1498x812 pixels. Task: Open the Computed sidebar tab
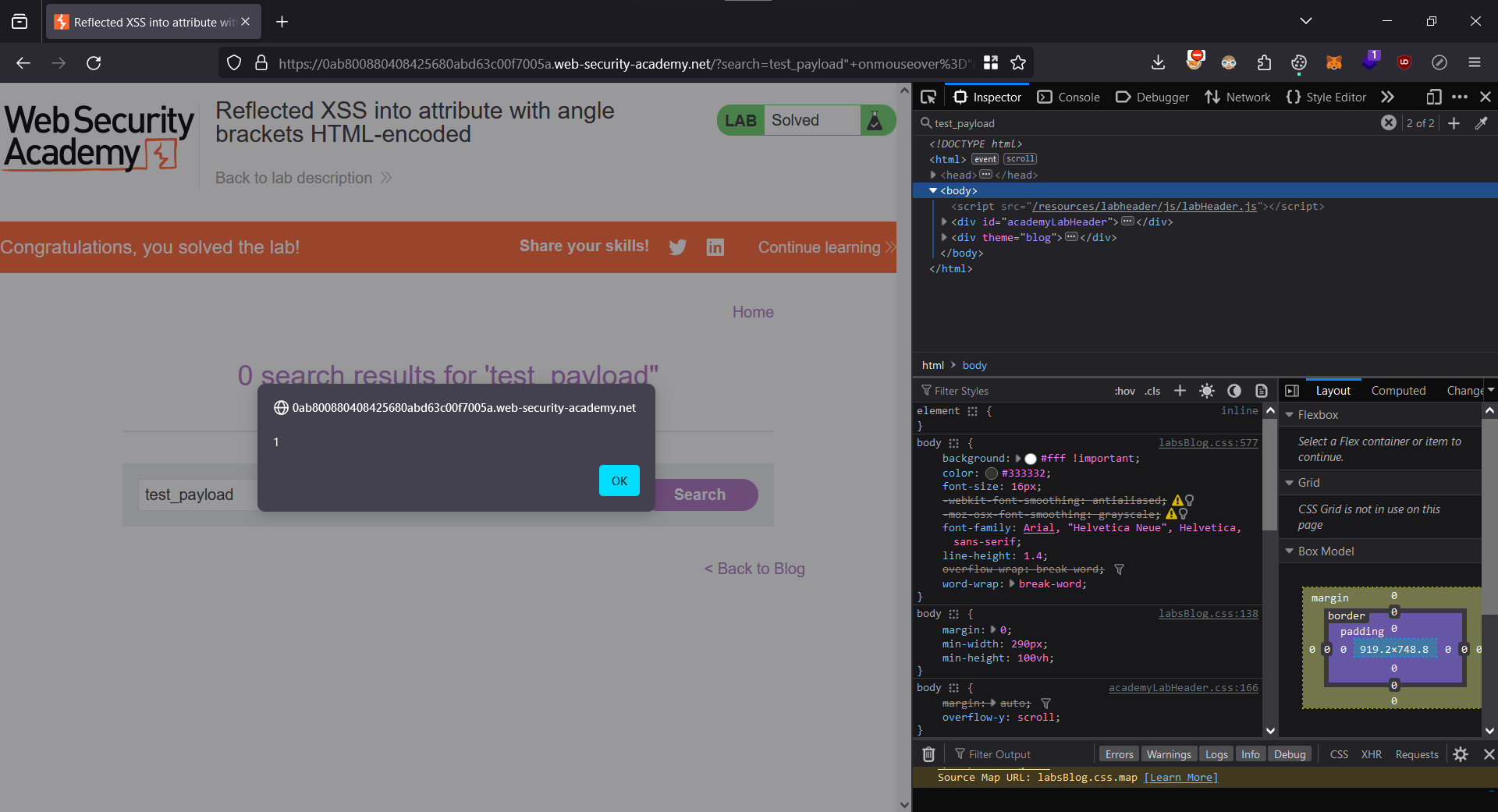1398,391
